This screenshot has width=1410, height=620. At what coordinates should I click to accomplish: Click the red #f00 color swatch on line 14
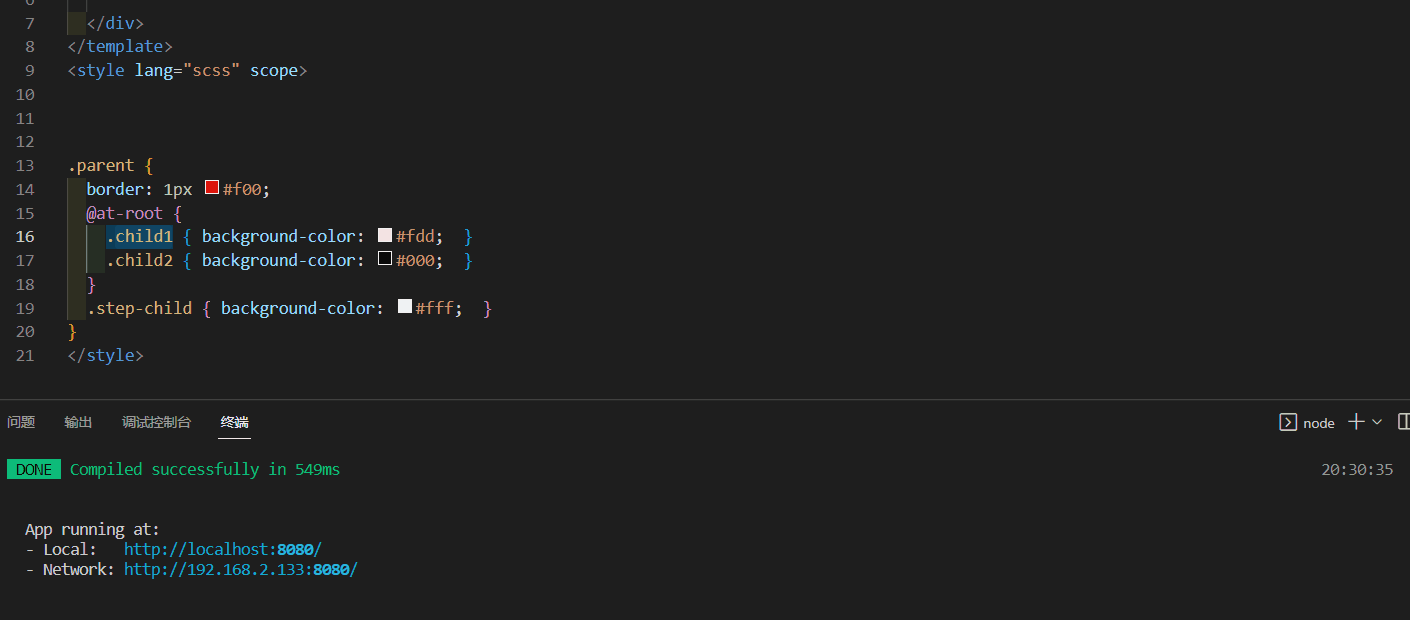(211, 186)
